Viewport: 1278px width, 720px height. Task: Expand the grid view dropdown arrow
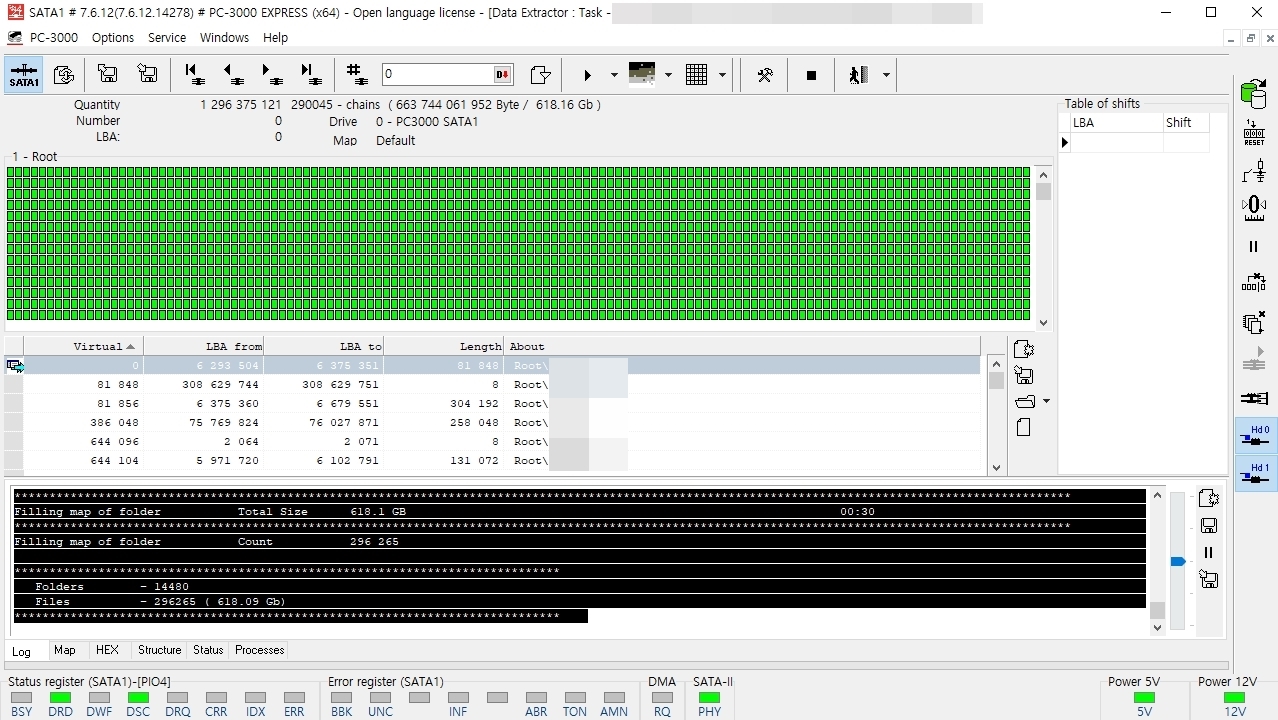pos(722,75)
